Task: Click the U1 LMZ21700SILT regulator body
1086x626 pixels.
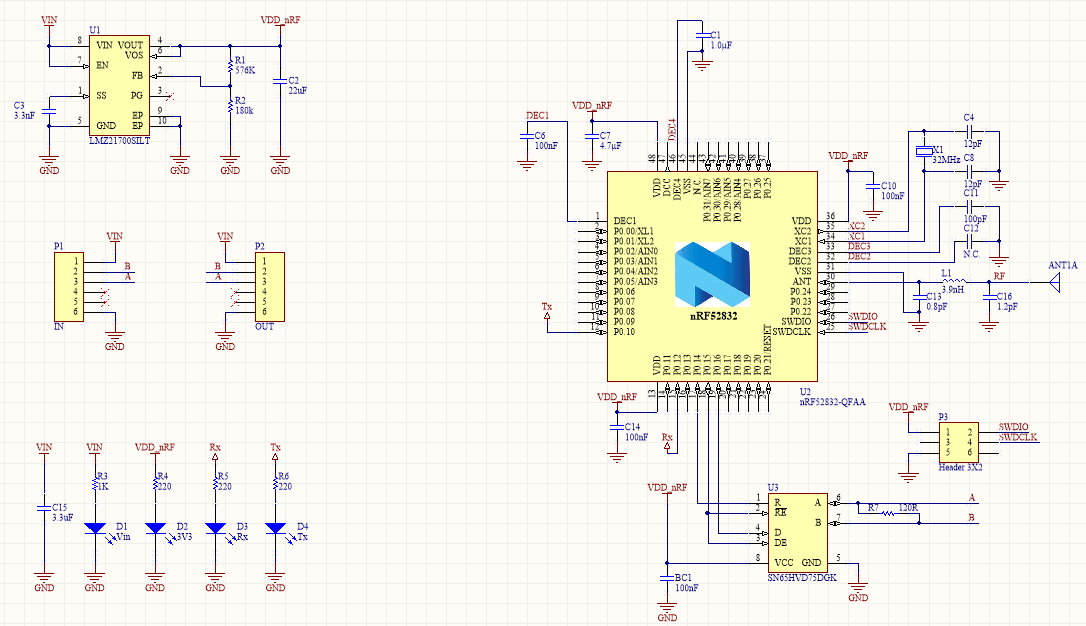Action: (x=119, y=85)
